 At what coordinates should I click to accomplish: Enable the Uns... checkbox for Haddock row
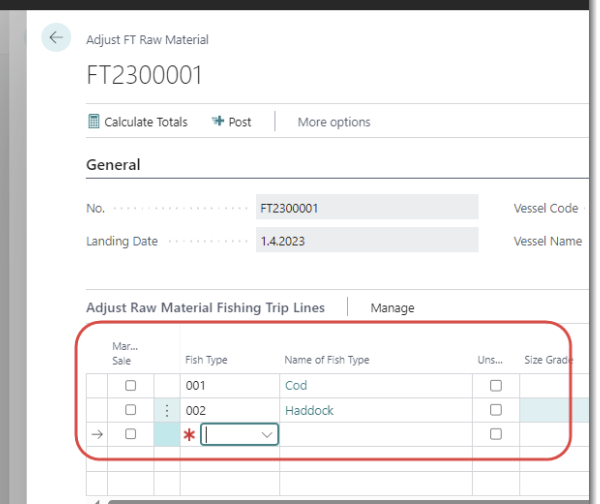(495, 410)
